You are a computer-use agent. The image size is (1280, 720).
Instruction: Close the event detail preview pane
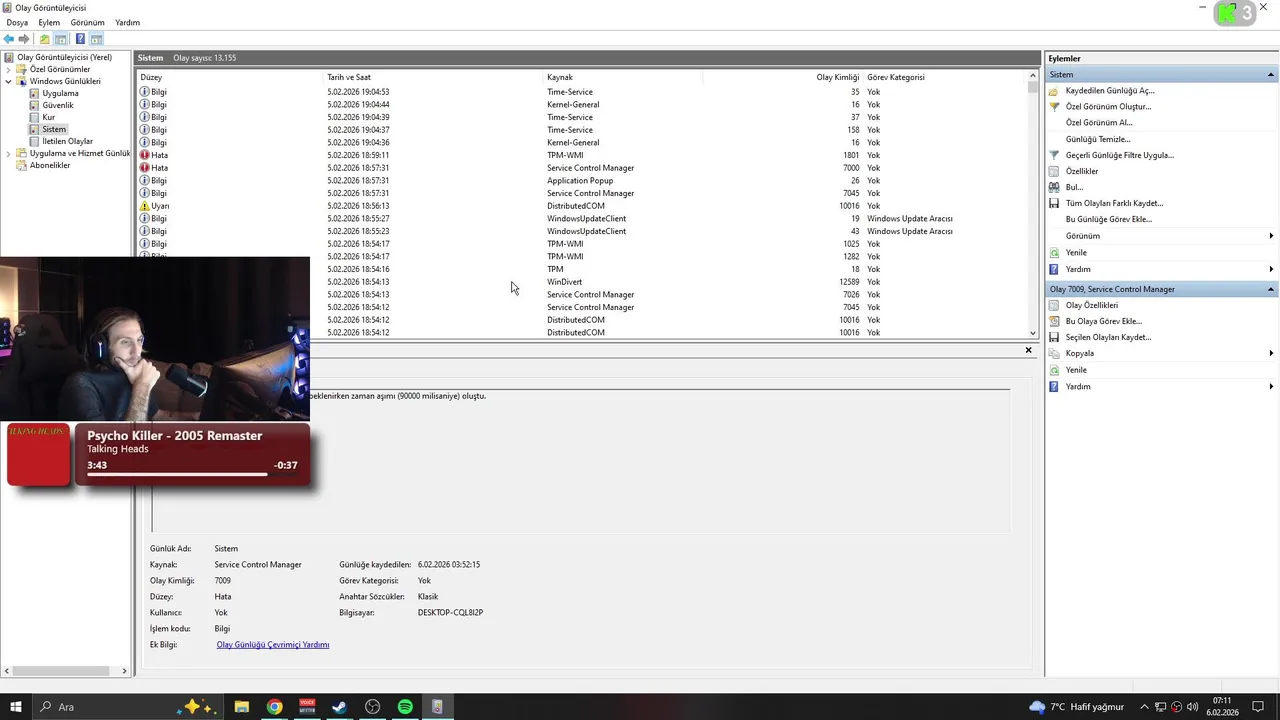[x=1028, y=350]
